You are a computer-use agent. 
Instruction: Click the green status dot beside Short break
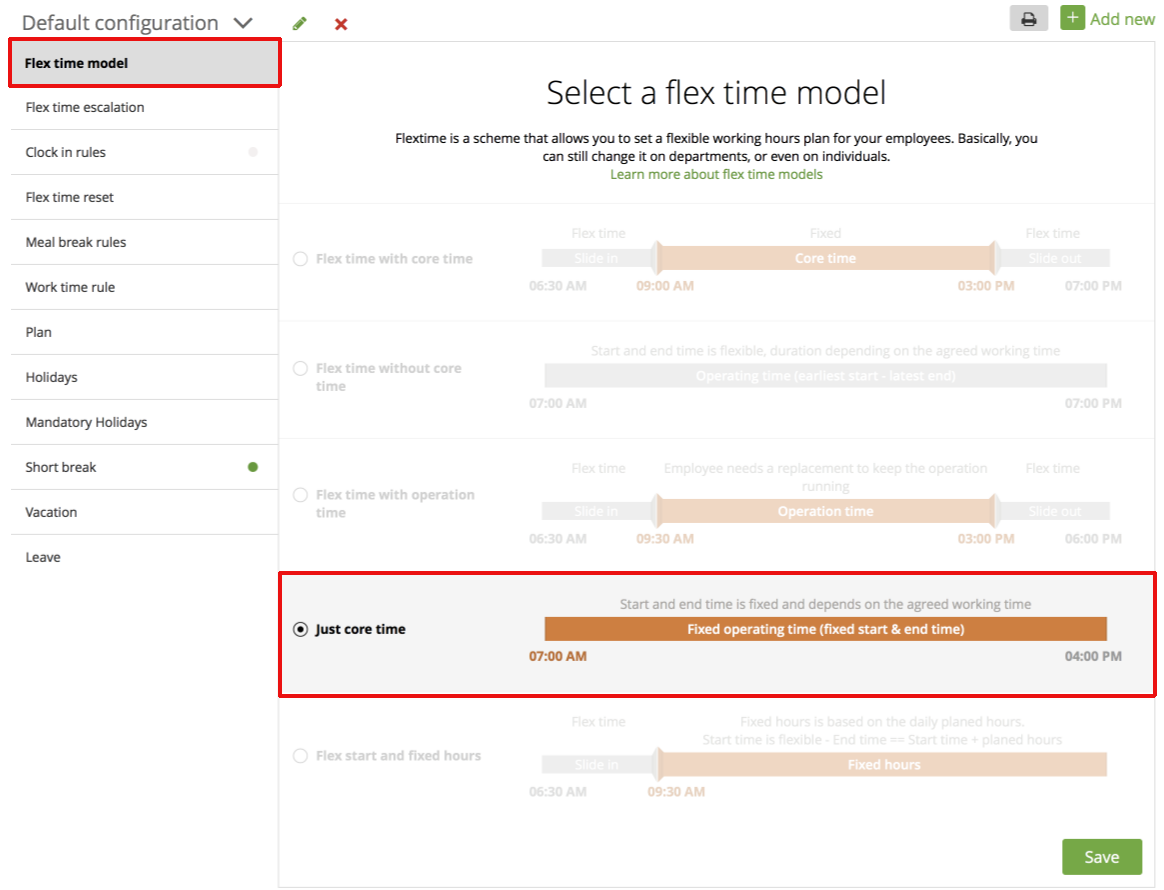pyautogui.click(x=255, y=467)
